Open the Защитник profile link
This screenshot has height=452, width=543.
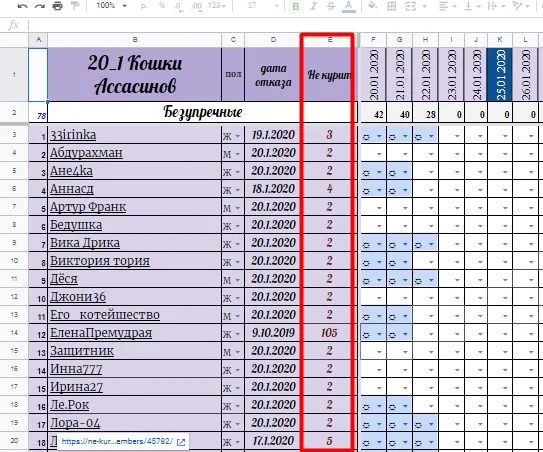click(x=82, y=351)
